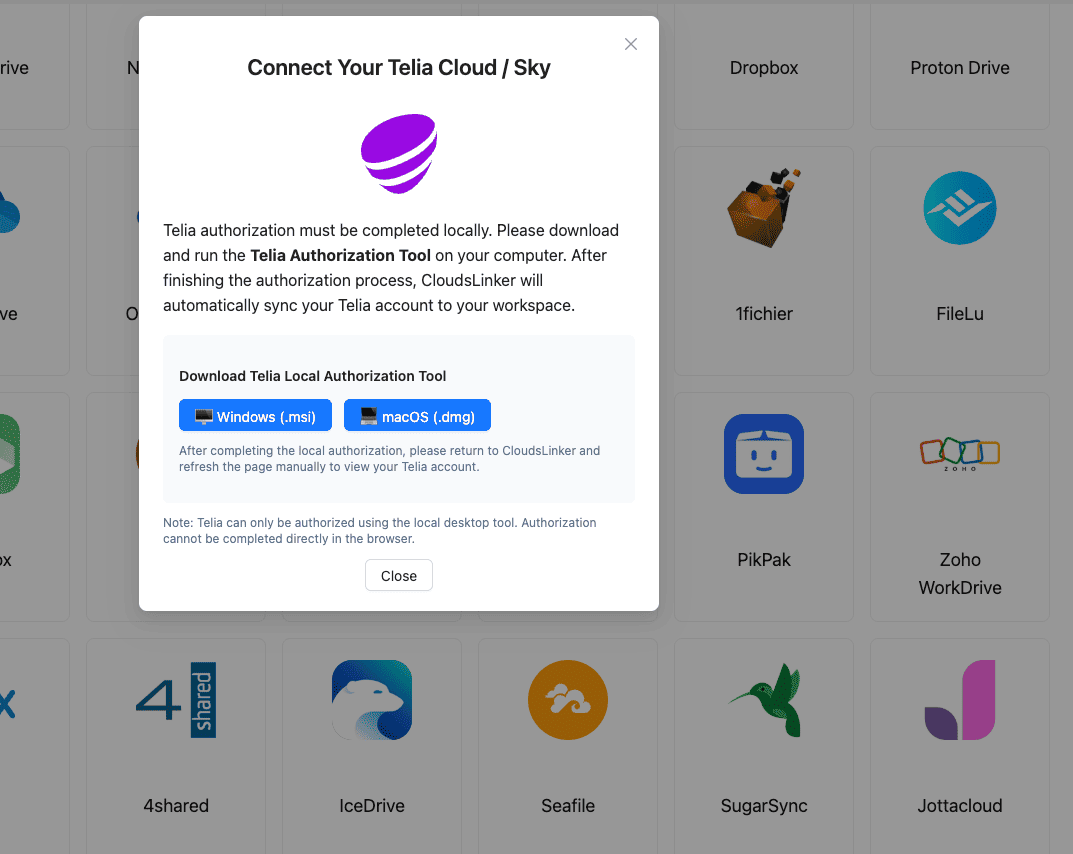The width and height of the screenshot is (1073, 854).
Task: Download the Windows (.msi) authorization tool
Action: [x=255, y=415]
